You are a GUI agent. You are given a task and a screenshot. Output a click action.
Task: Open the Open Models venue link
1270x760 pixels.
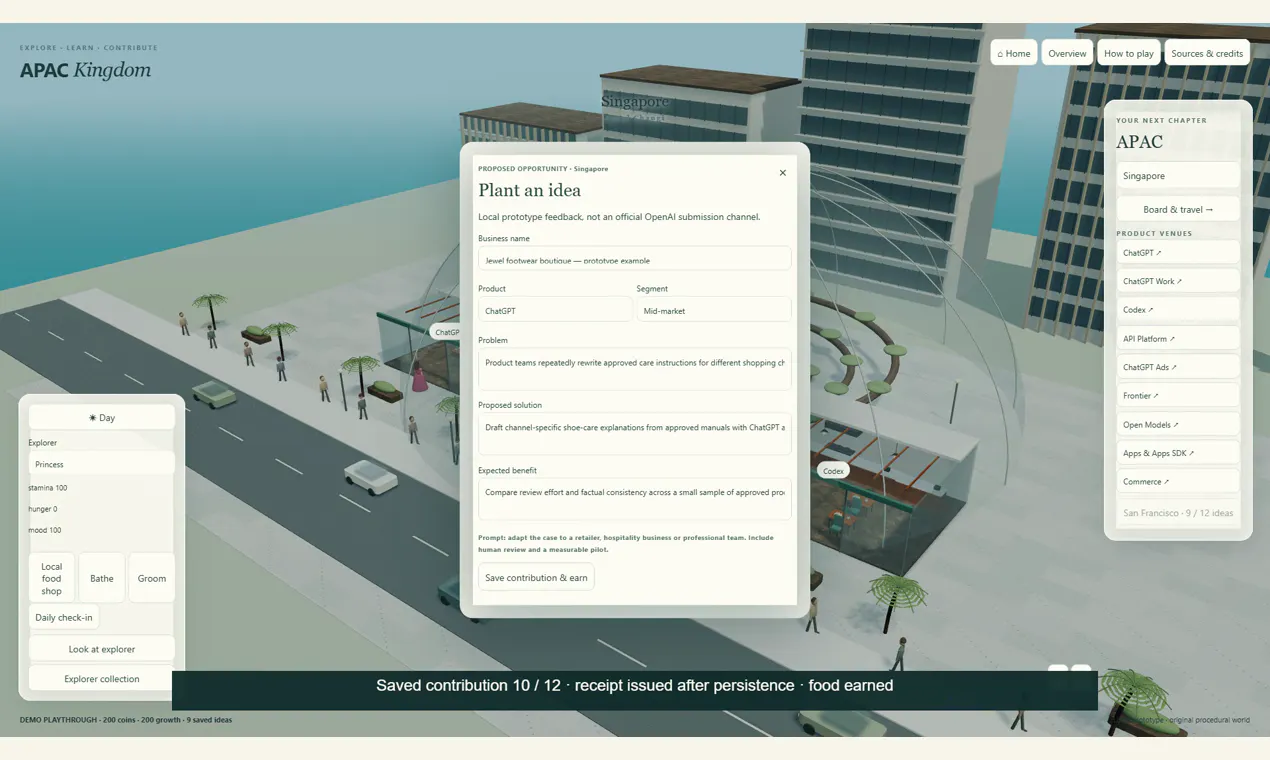tap(1178, 424)
